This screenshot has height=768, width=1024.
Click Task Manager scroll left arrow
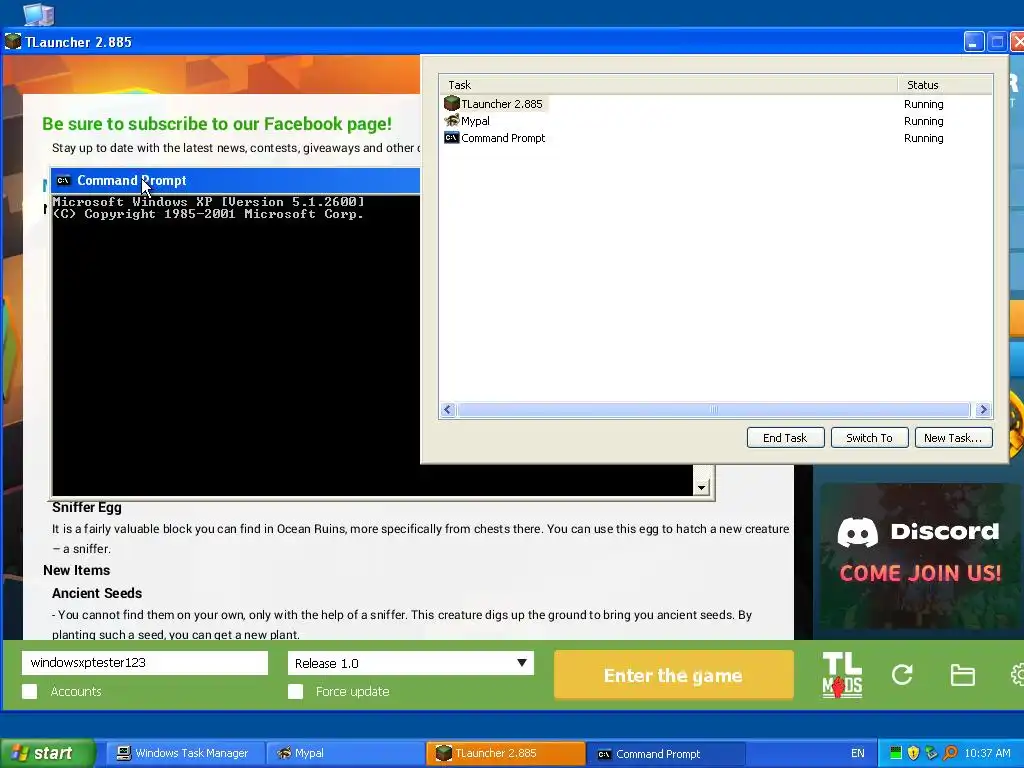(447, 410)
